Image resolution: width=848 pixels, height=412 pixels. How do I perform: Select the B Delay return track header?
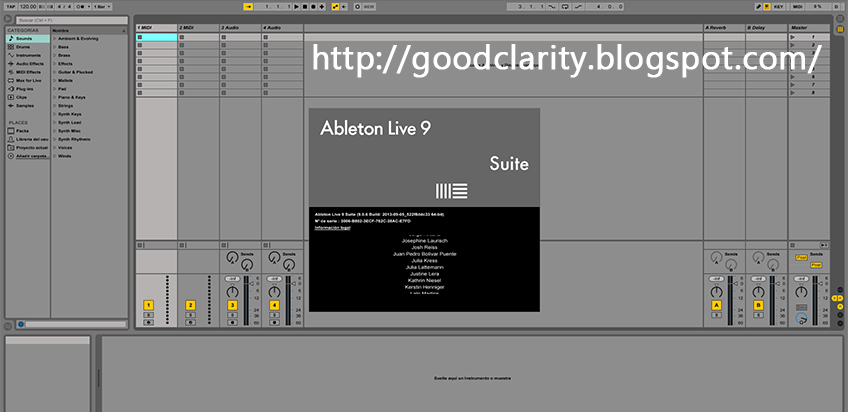[766, 28]
